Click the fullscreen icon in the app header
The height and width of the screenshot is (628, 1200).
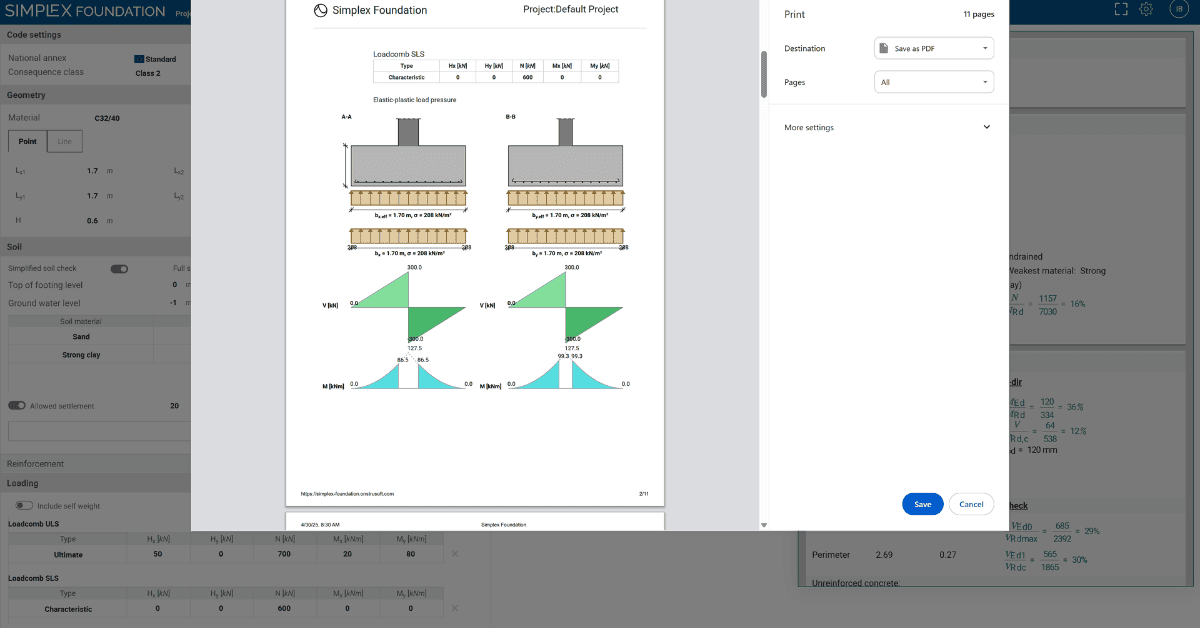pos(1121,10)
